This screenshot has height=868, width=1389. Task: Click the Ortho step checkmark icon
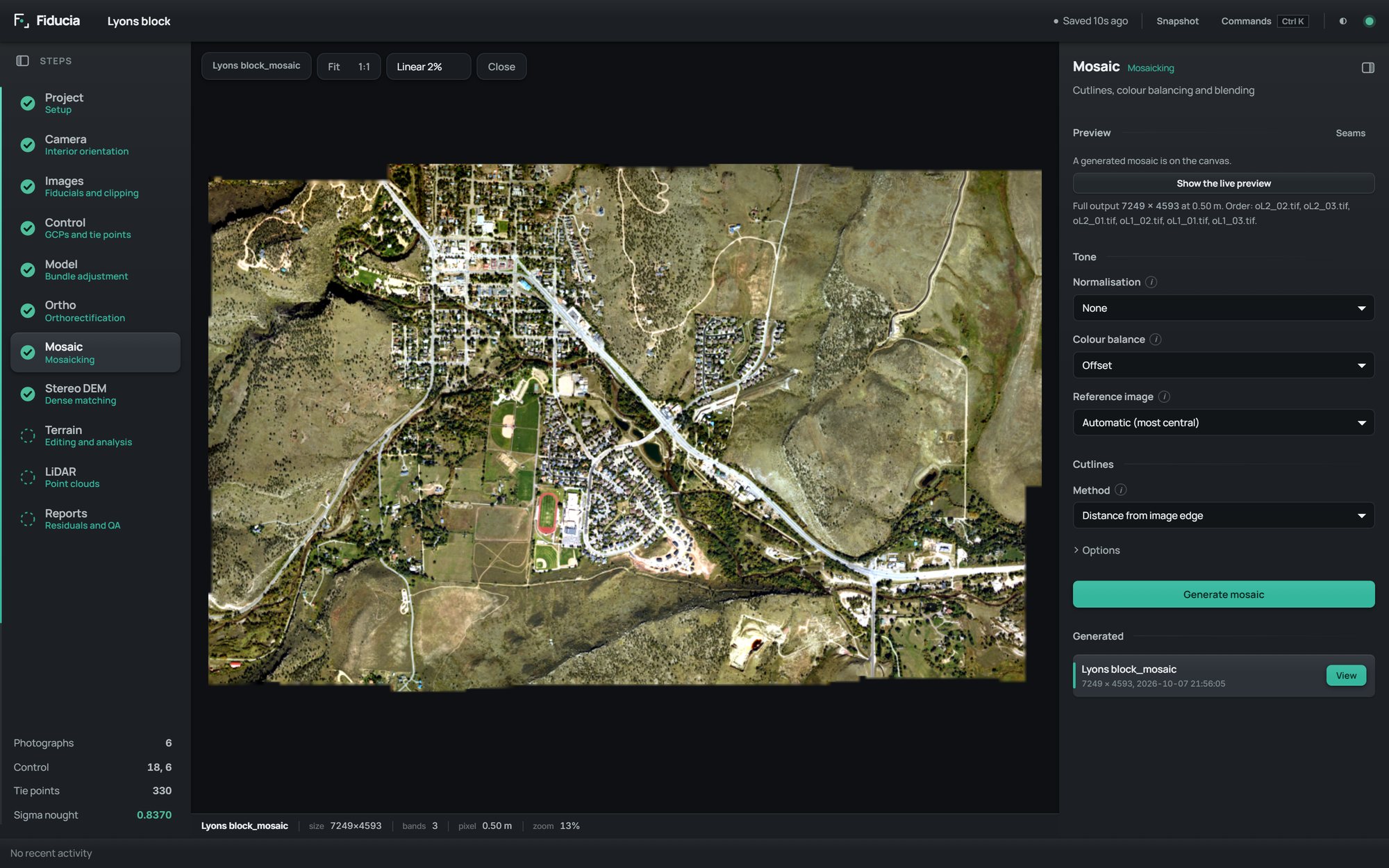pyautogui.click(x=28, y=310)
